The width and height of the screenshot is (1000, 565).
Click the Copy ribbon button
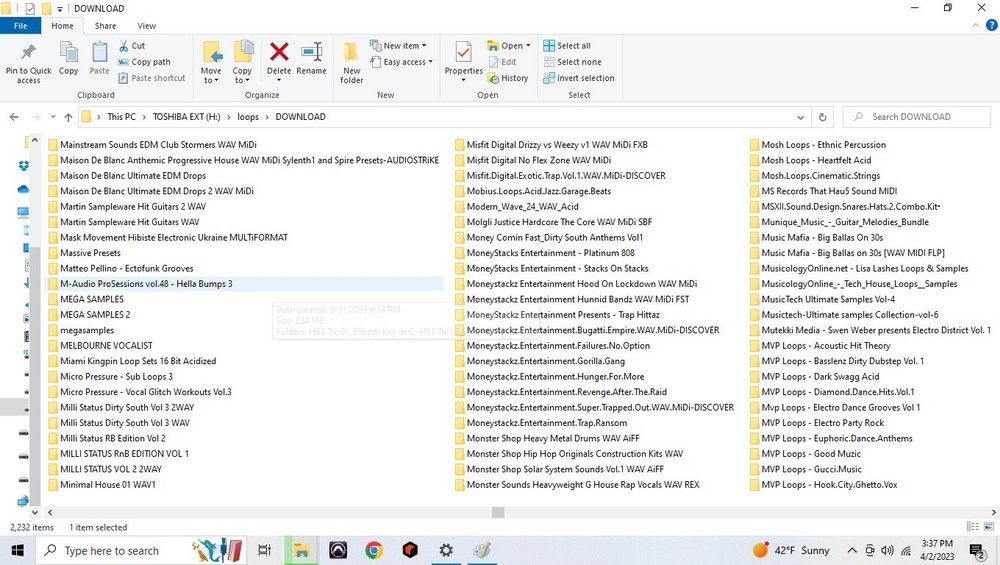68,59
